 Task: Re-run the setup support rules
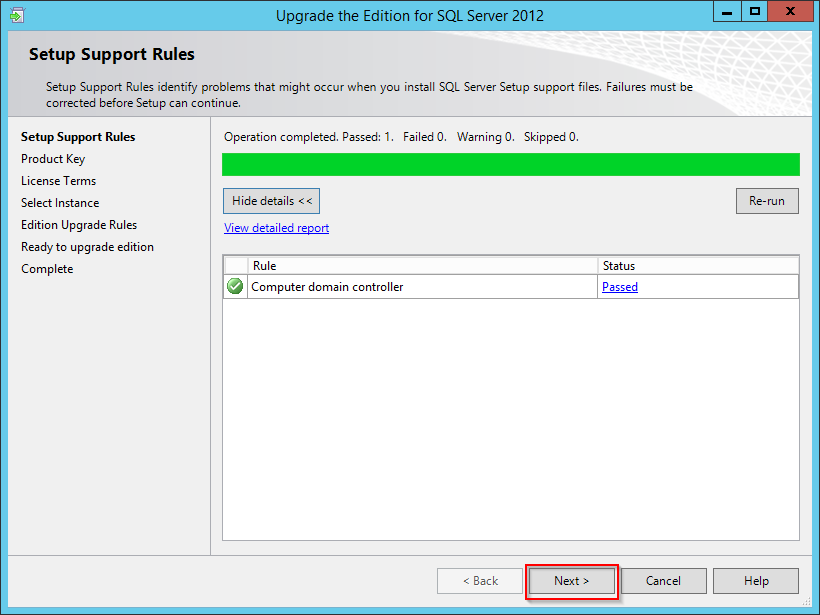767,201
